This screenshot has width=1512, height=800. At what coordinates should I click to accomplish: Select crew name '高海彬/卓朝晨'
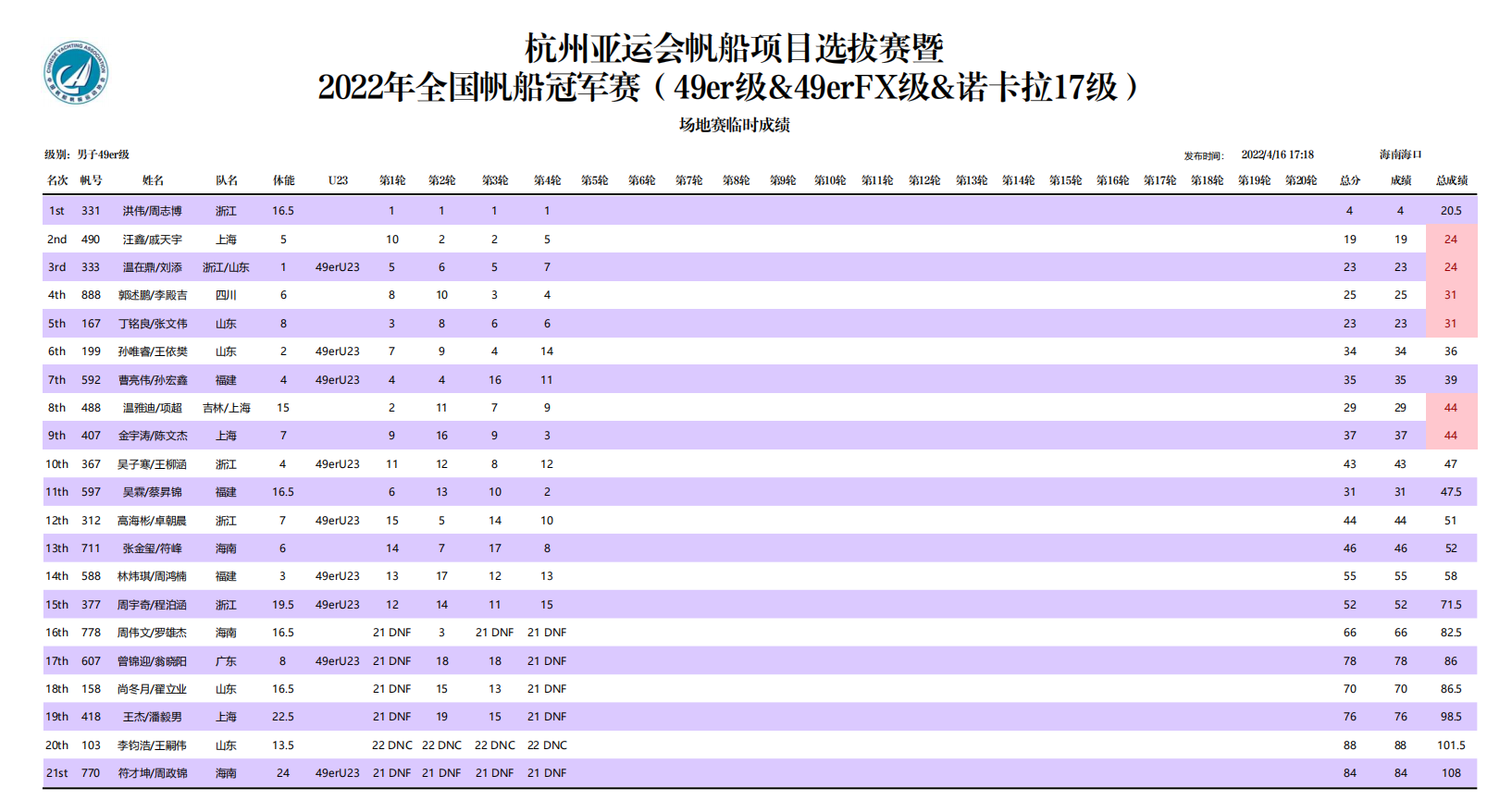[153, 521]
